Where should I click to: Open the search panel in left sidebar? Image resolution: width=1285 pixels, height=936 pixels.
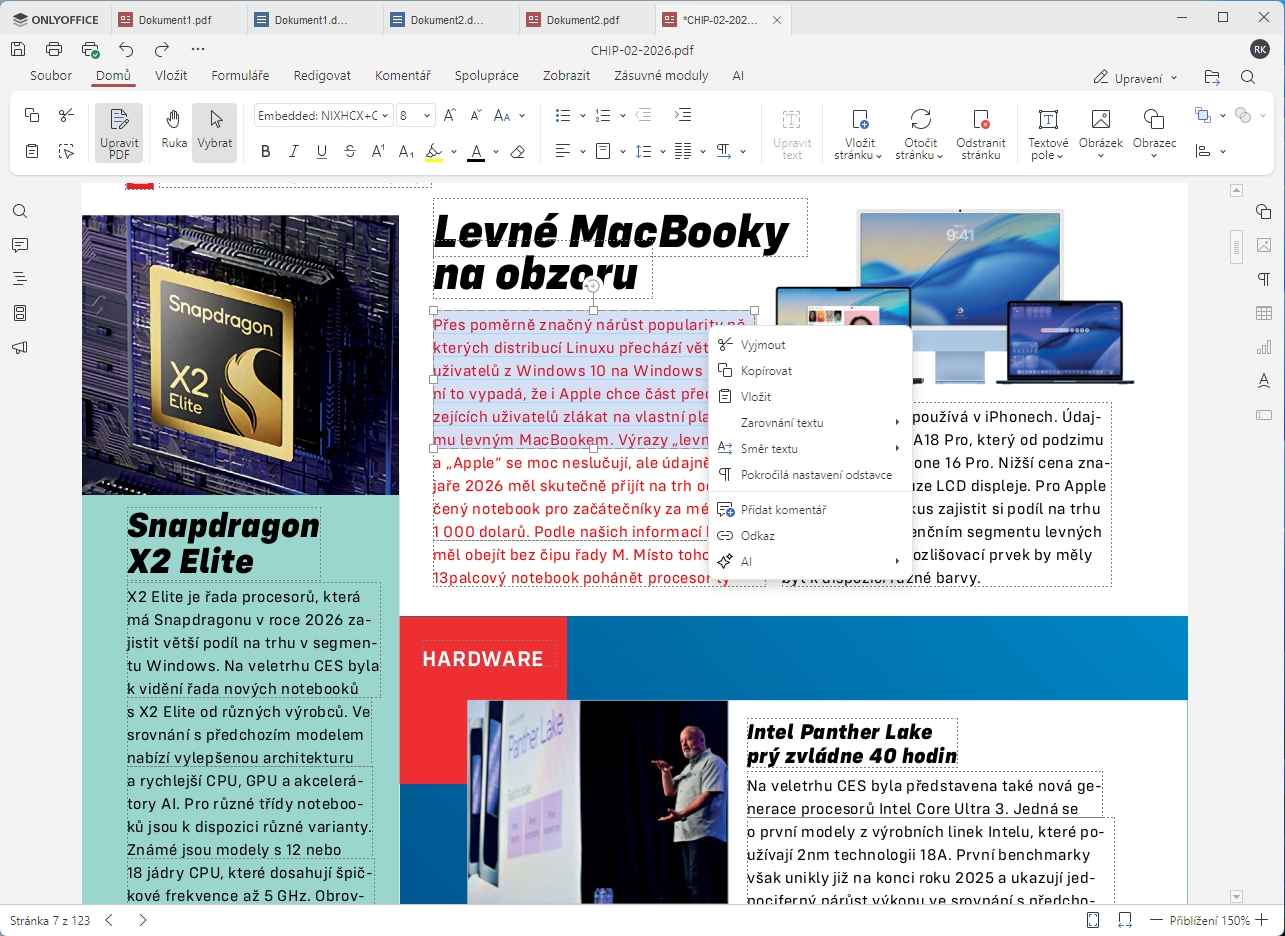point(20,212)
